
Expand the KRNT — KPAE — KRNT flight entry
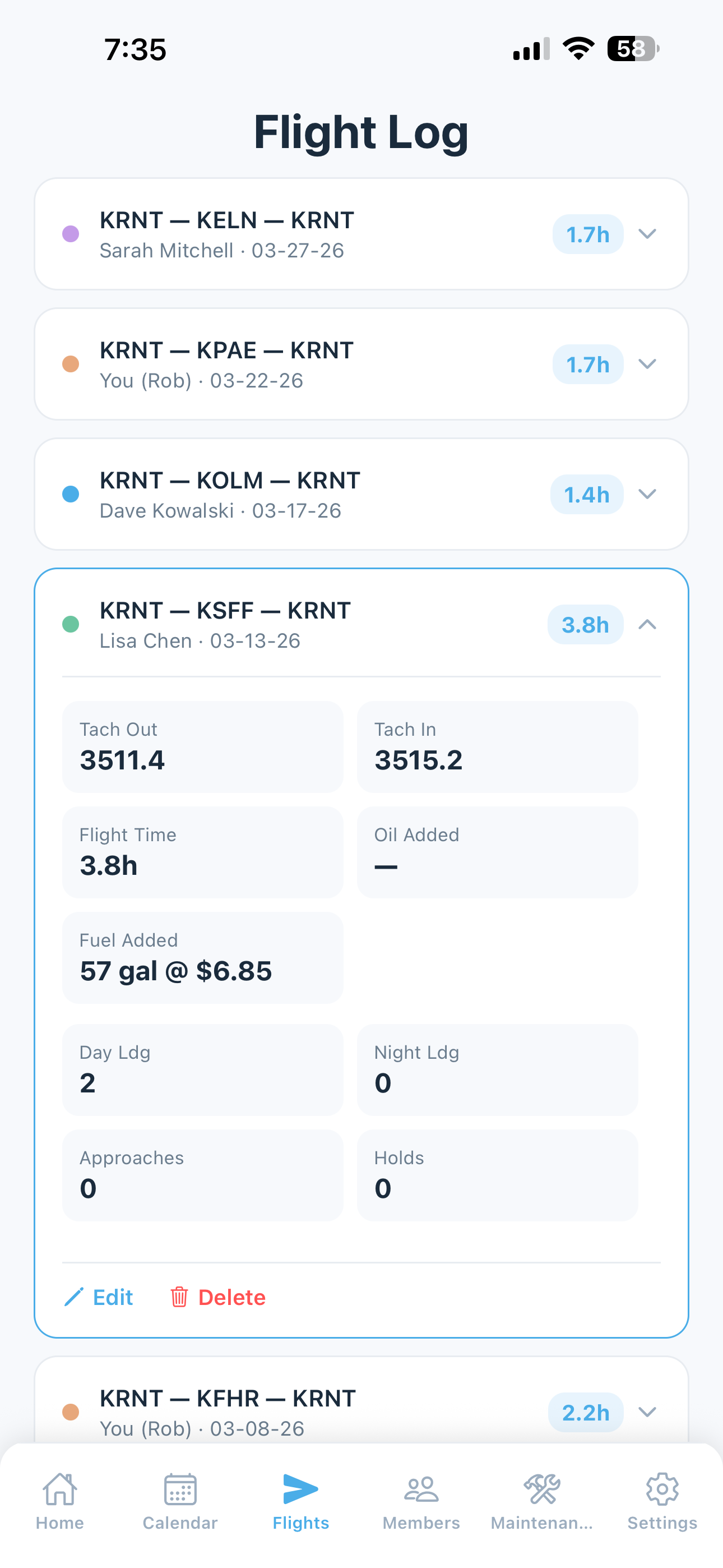pyautogui.click(x=647, y=364)
